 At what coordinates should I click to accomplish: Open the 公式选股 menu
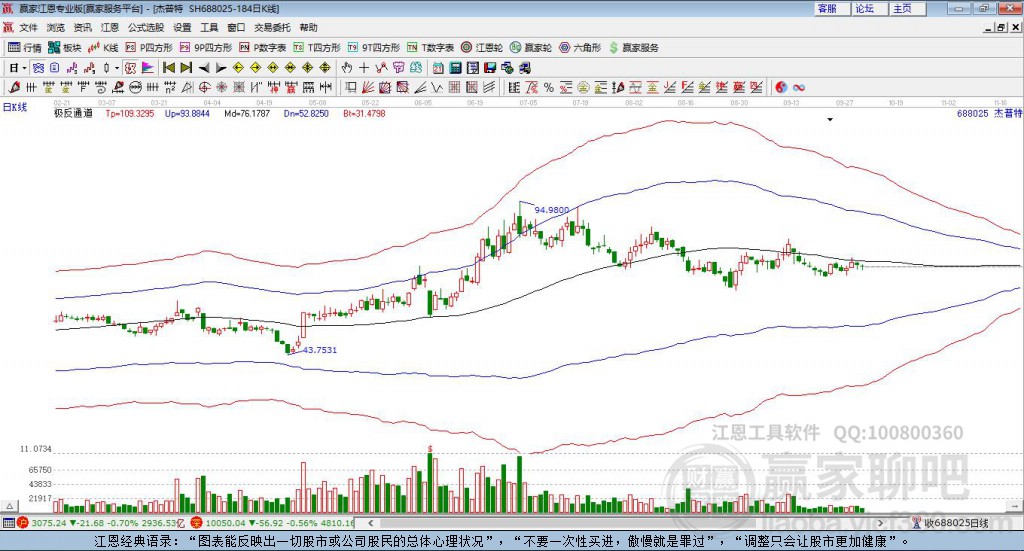coord(146,27)
